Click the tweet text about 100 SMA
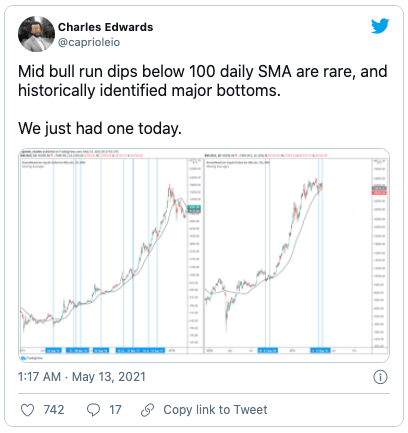 coord(203,81)
